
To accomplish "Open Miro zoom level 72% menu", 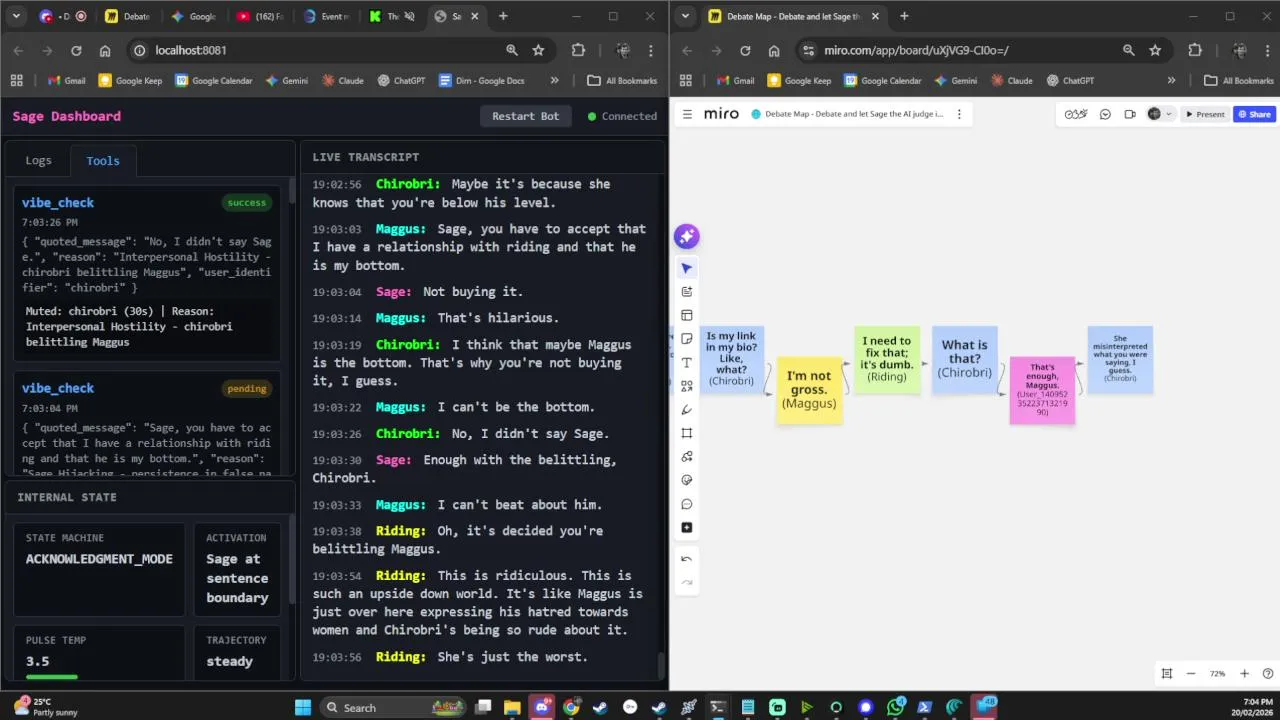I will [1217, 673].
